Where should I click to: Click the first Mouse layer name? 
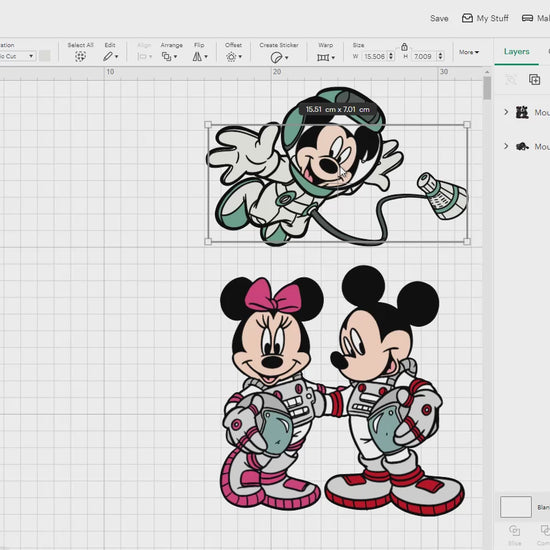coord(542,112)
